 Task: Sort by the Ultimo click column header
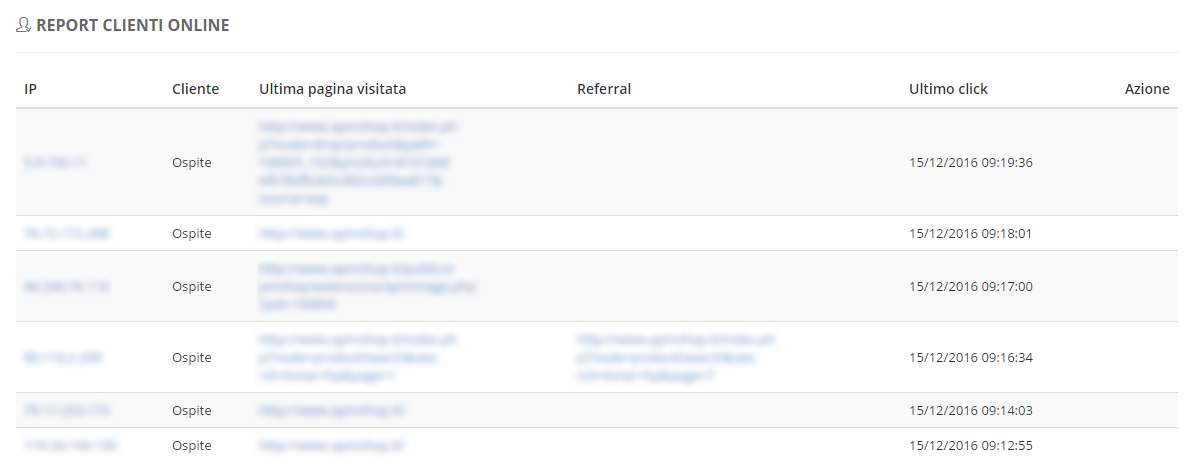coord(949,89)
